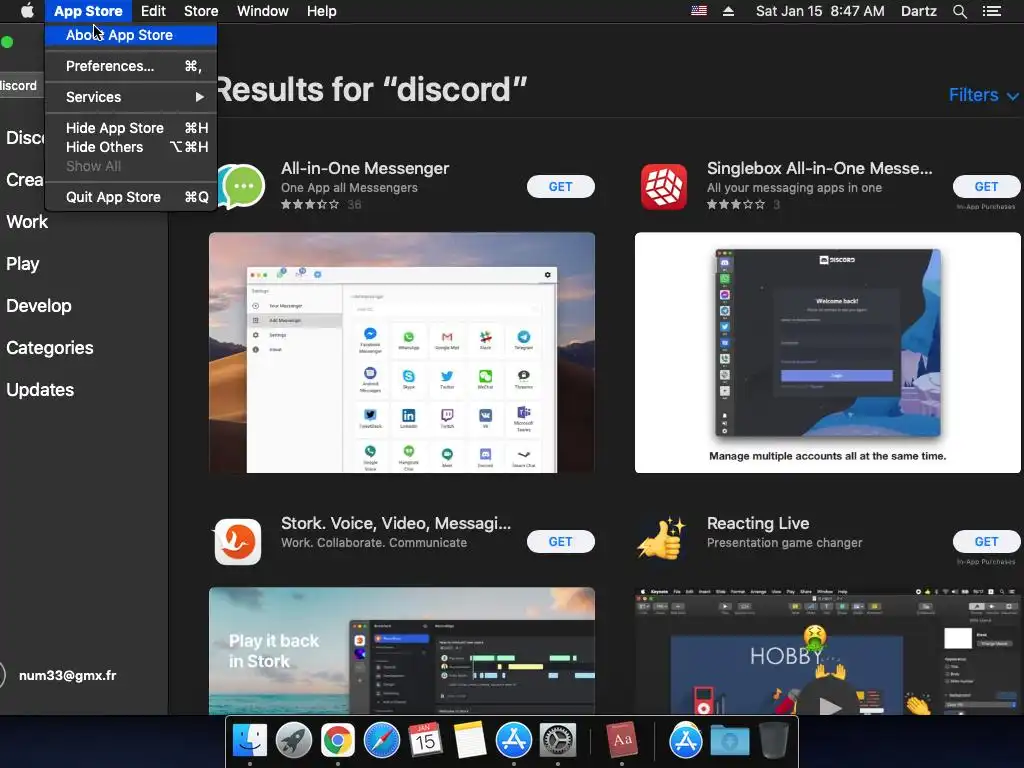This screenshot has height=768, width=1024.
Task: Get the Stork app
Action: tap(560, 541)
